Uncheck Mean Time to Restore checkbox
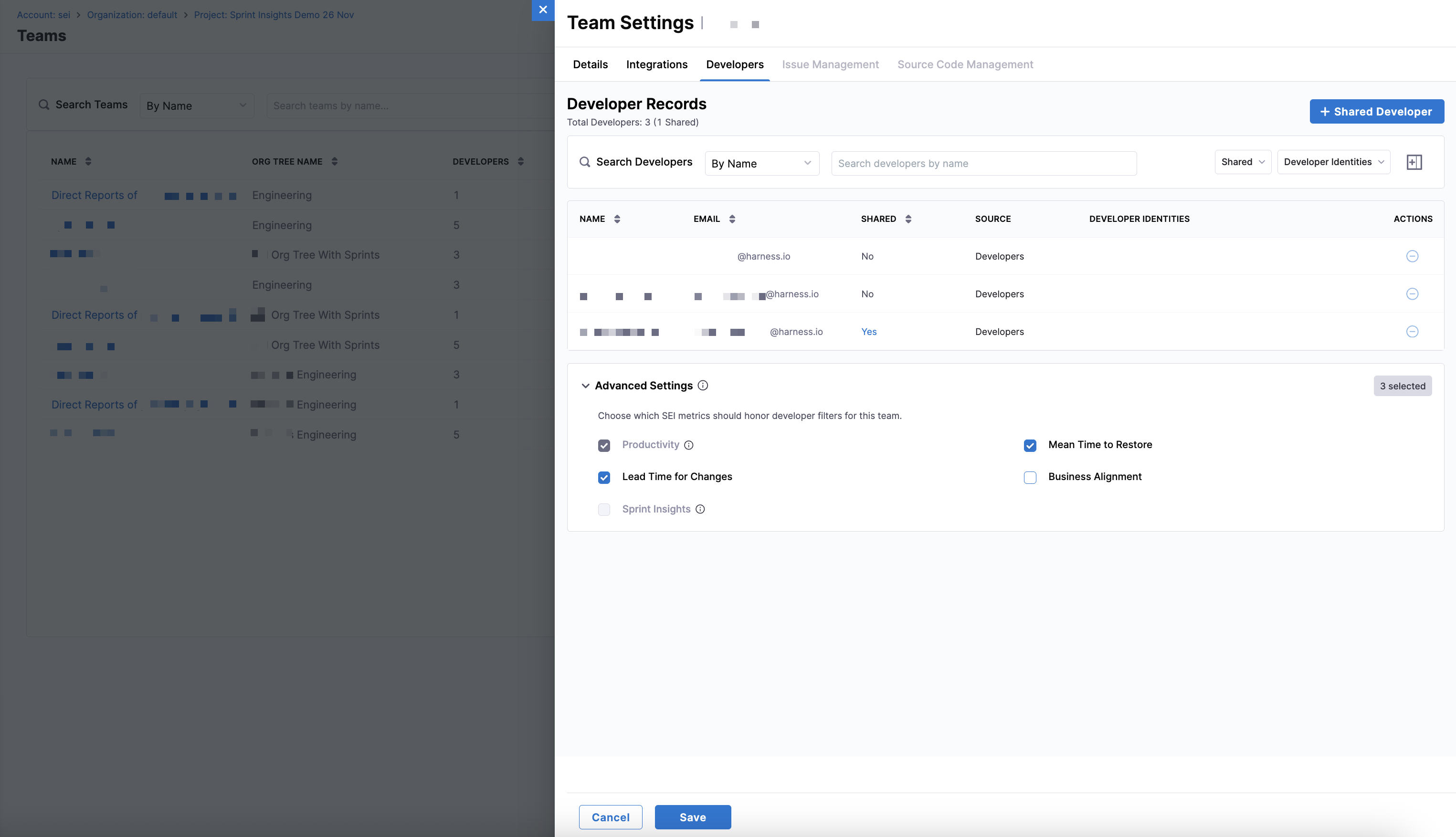Screen dimensions: 1456x837 (x=1030, y=446)
